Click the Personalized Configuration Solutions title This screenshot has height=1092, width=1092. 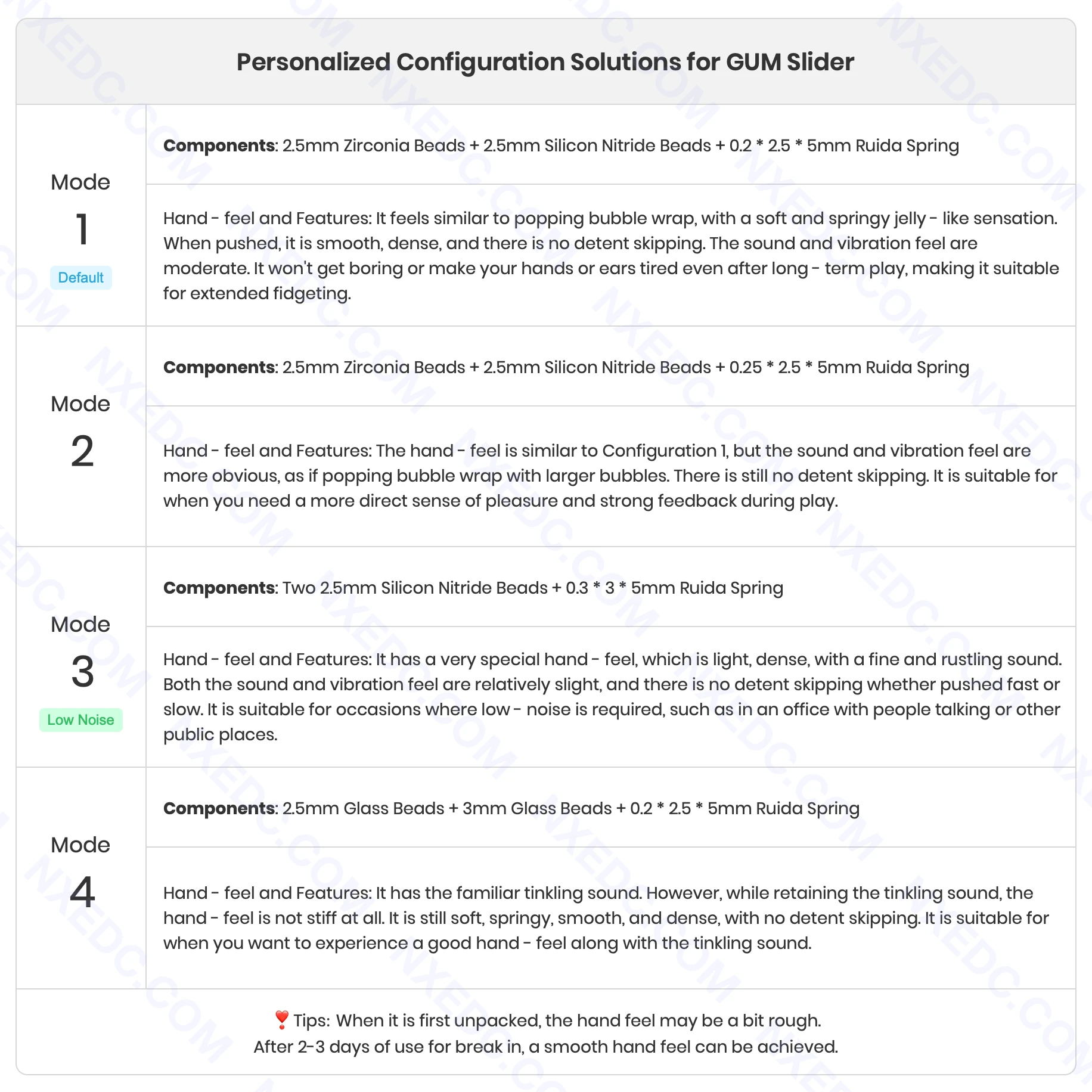(545, 62)
